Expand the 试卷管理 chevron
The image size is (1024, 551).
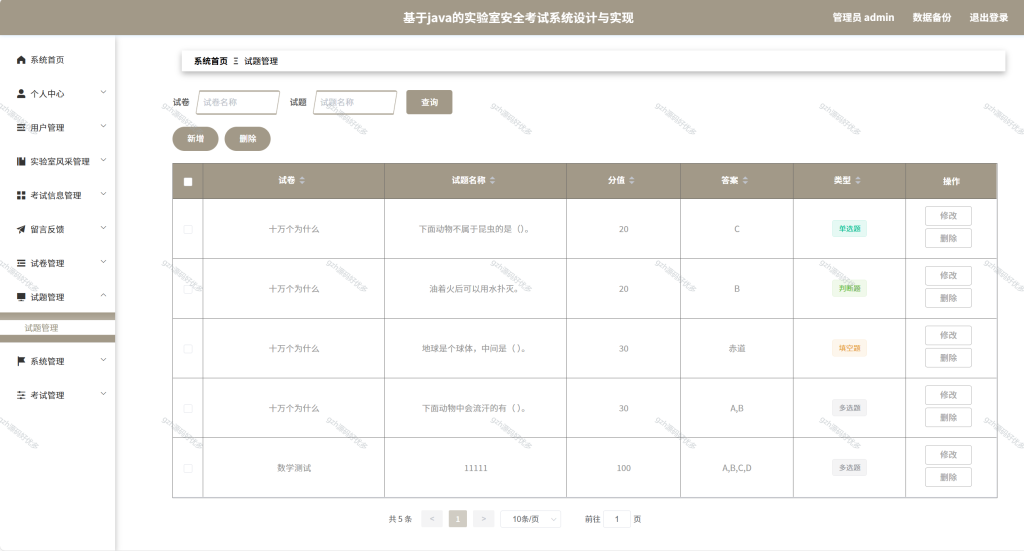click(103, 262)
